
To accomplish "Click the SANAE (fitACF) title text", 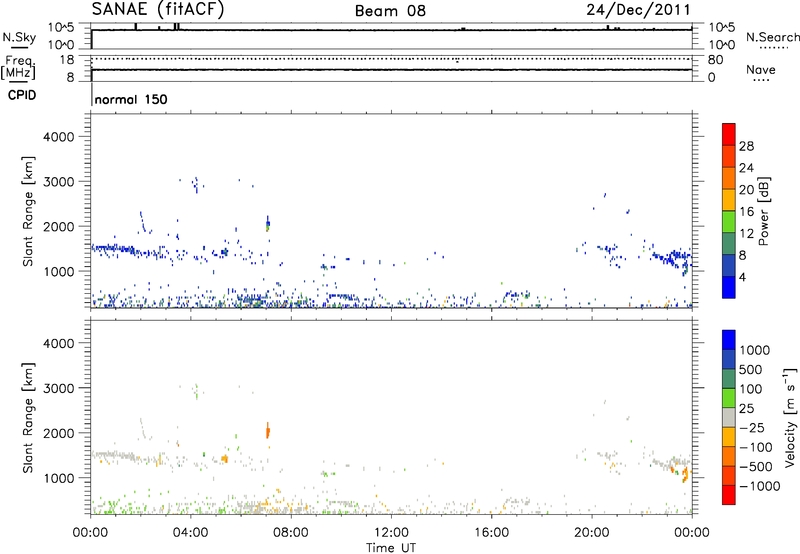I will tap(158, 9).
